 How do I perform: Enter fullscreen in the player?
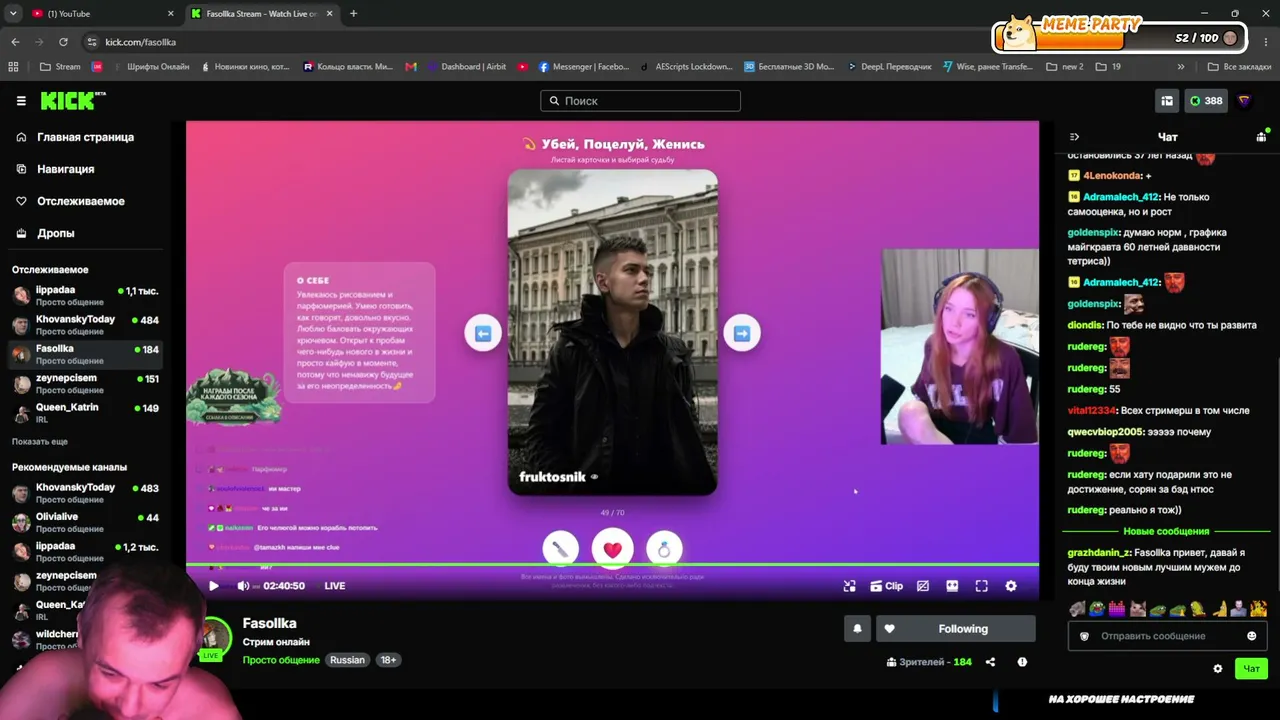[982, 586]
